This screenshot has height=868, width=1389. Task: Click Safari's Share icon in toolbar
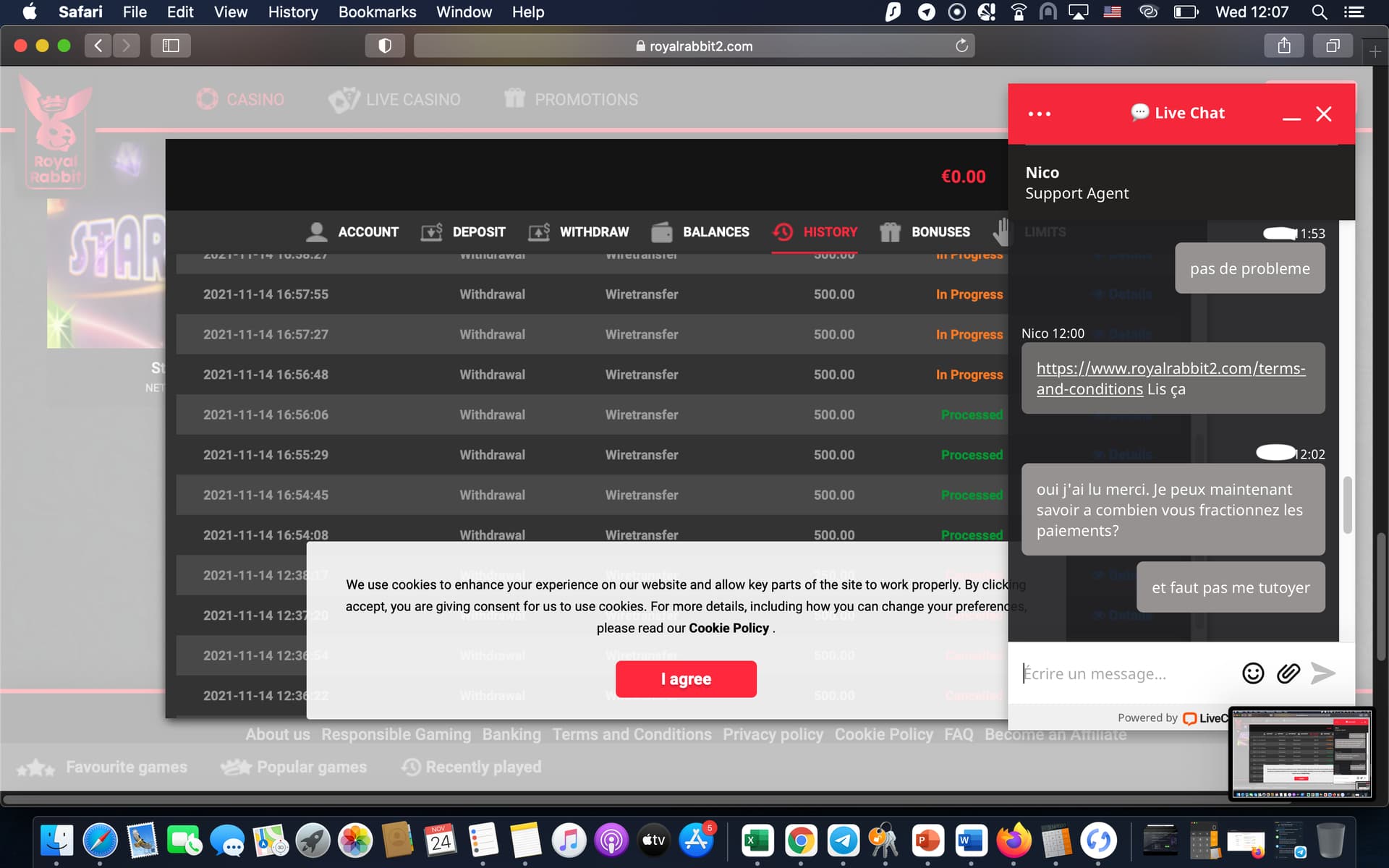coord(1283,46)
